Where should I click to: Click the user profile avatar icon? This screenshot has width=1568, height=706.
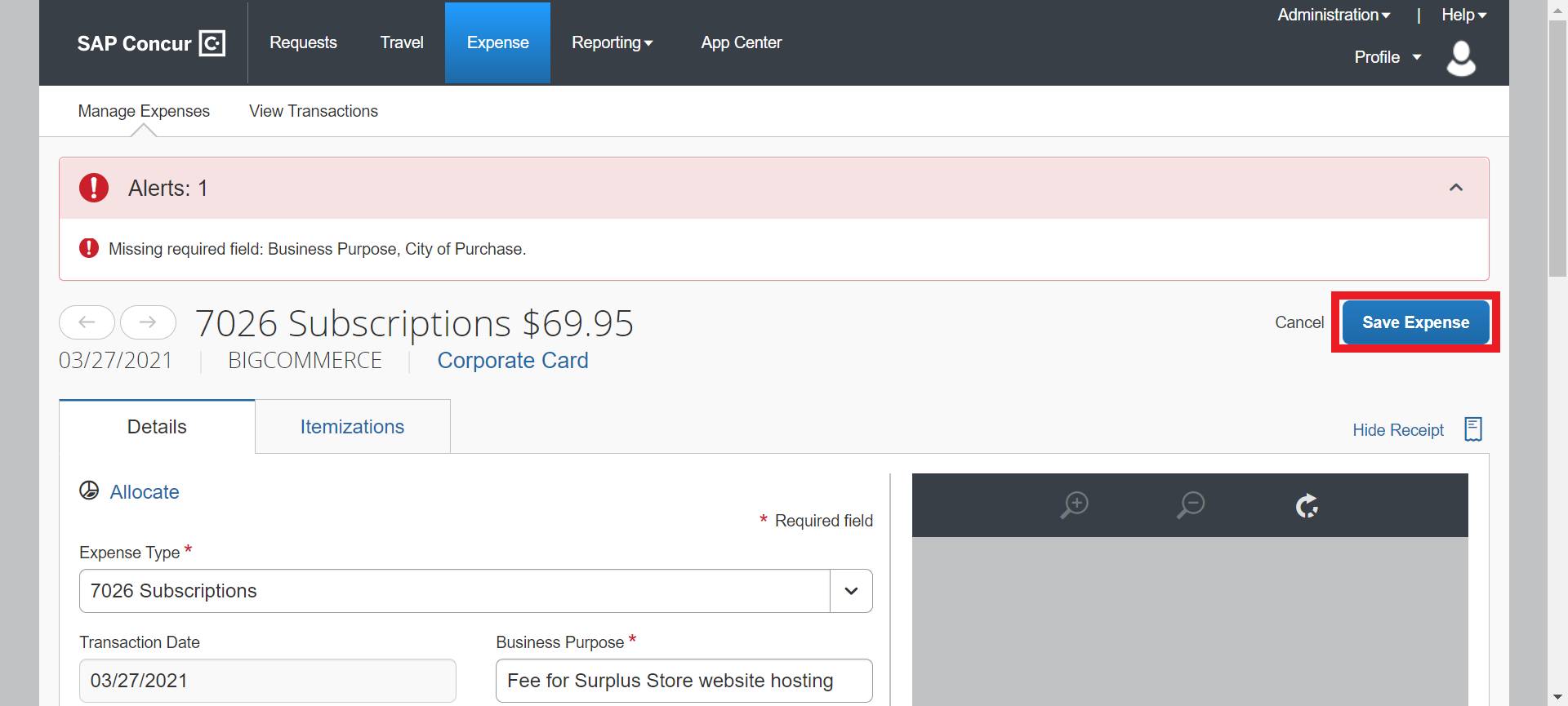[1461, 59]
